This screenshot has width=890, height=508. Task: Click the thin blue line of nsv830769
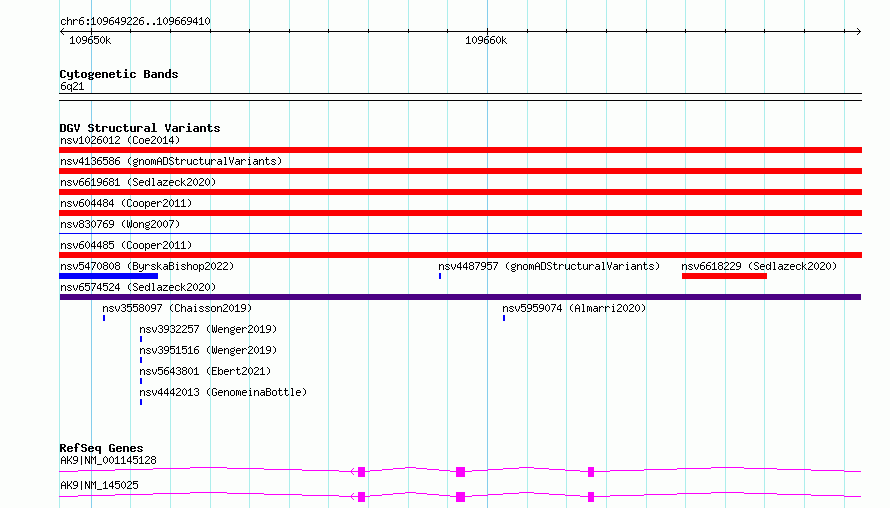click(460, 233)
